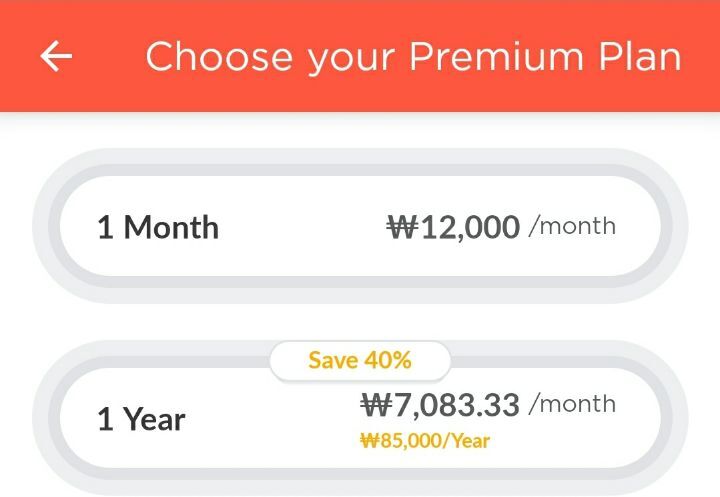Viewport: 720px width, 497px height.
Task: Click empty space between "1 Year" and its price
Action: coord(270,420)
